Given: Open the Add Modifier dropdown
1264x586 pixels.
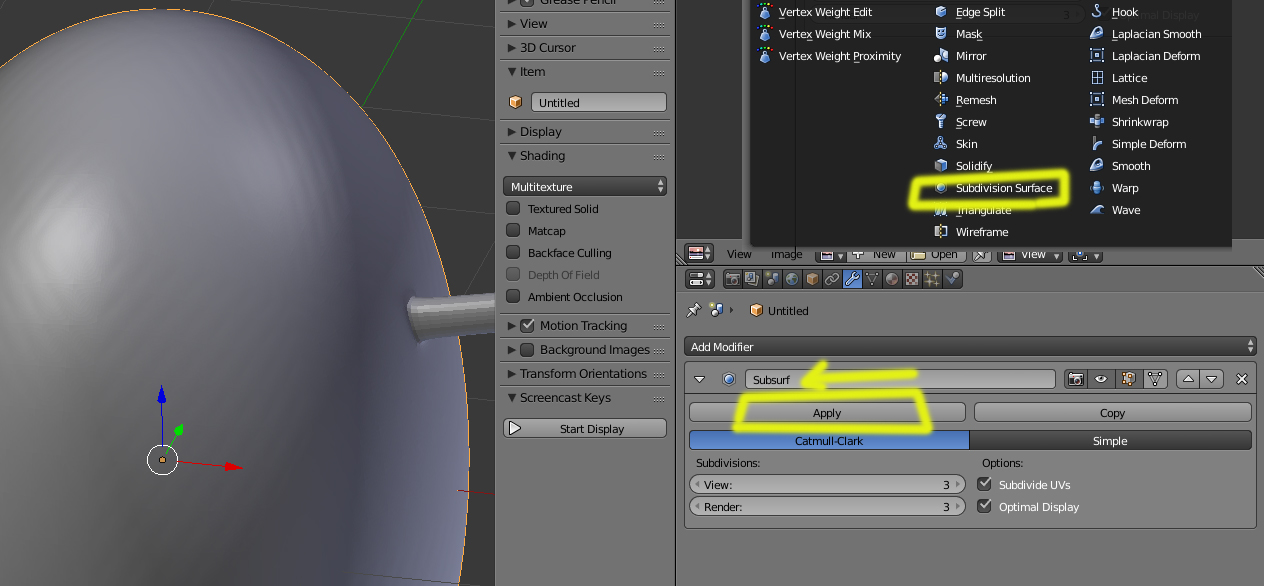Looking at the screenshot, I should coord(970,346).
